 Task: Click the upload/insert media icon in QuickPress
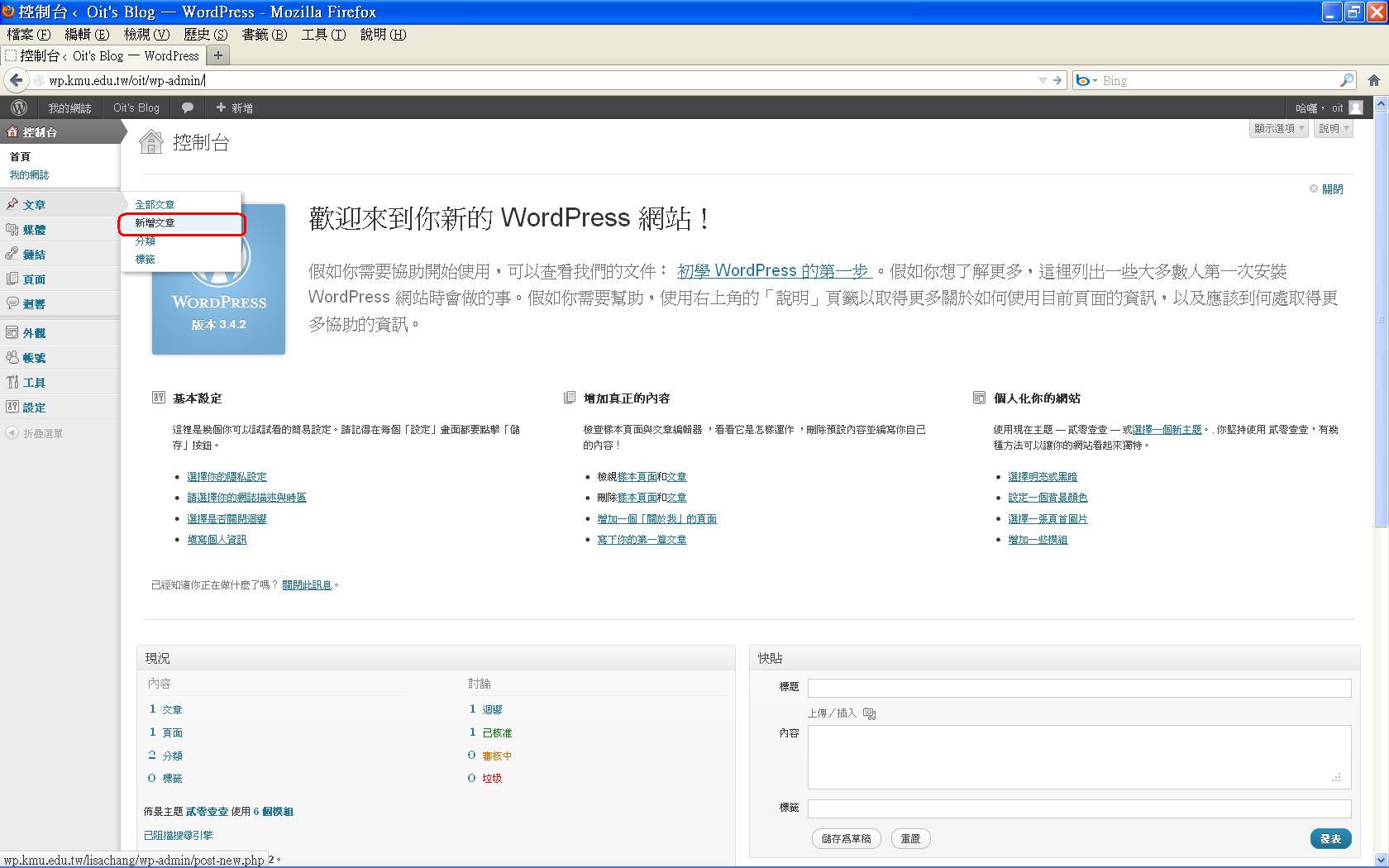pyautogui.click(x=869, y=713)
